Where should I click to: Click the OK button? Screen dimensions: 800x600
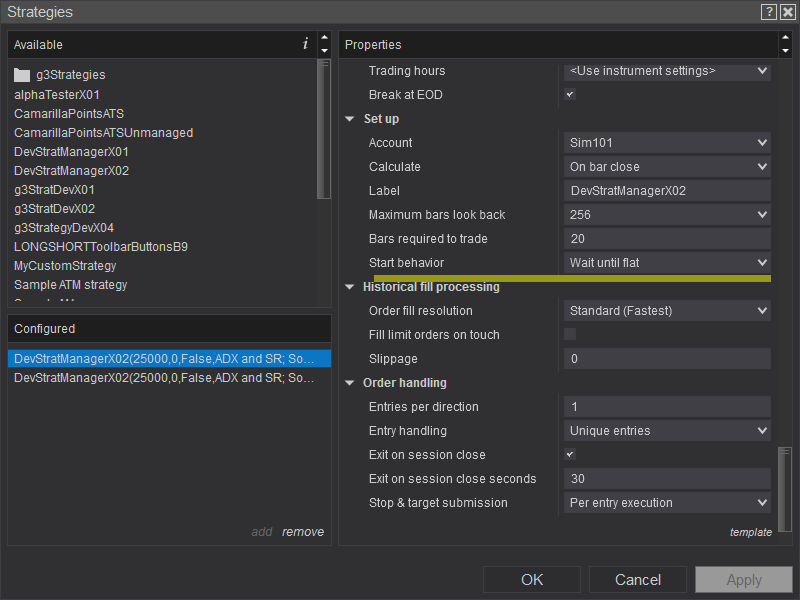pyautogui.click(x=532, y=580)
